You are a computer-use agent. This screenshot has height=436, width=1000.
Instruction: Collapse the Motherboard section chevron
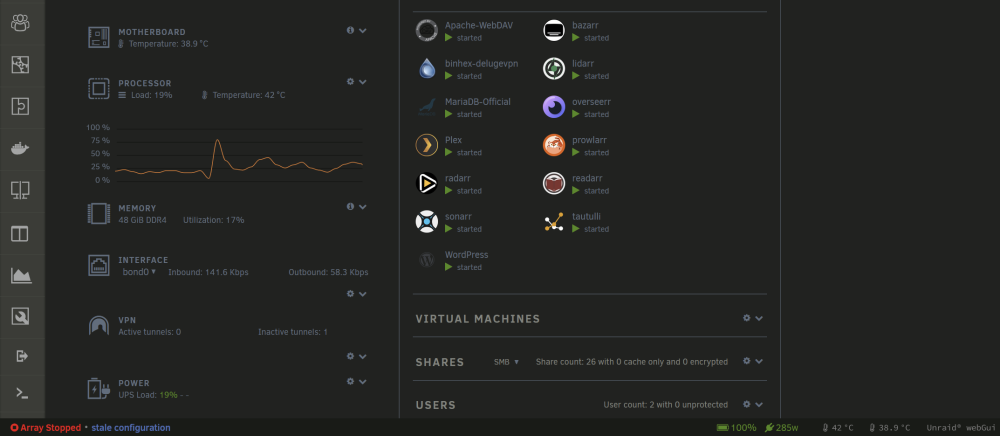click(x=363, y=31)
